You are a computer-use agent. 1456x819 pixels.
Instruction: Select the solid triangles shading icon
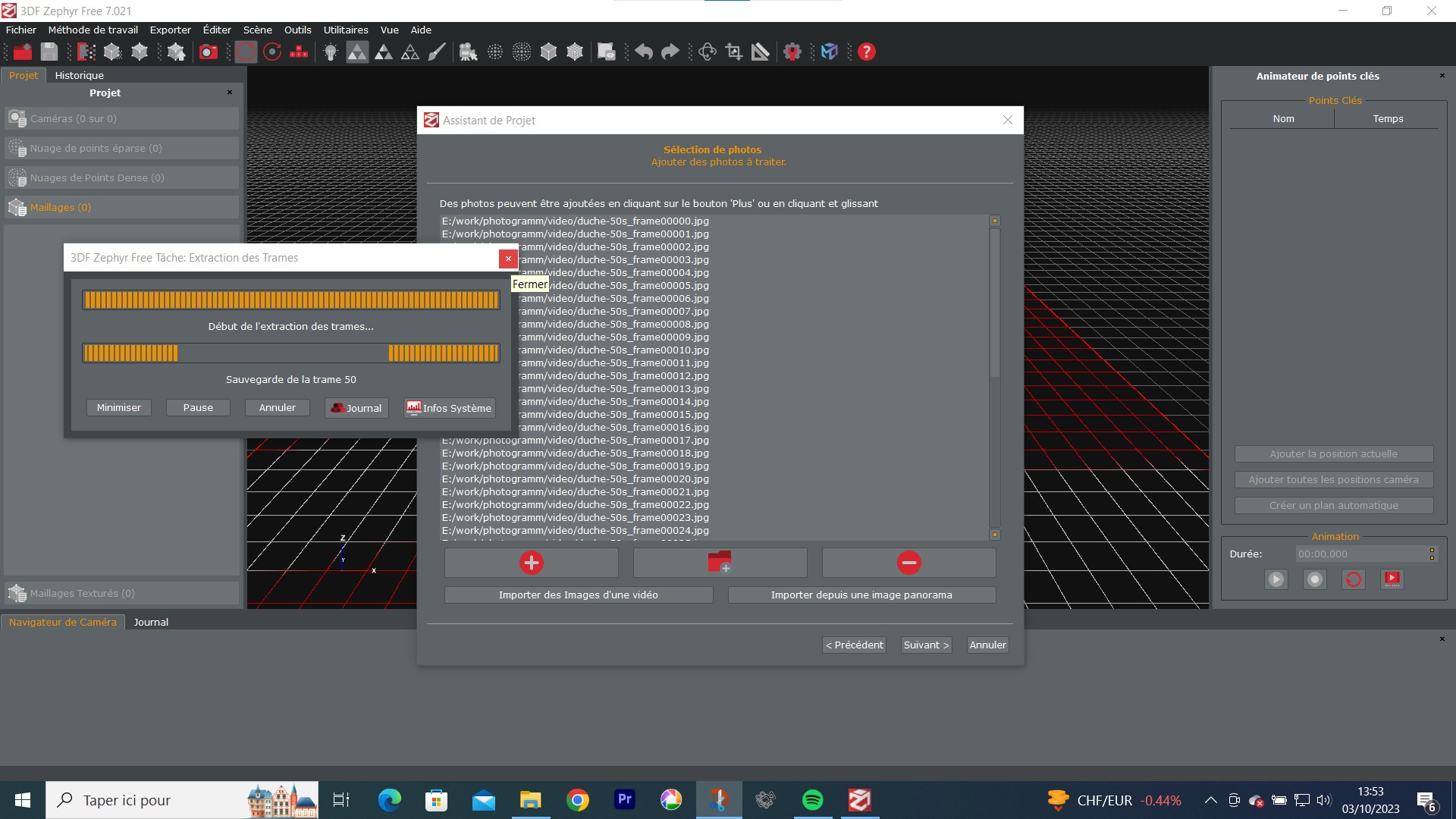[357, 52]
